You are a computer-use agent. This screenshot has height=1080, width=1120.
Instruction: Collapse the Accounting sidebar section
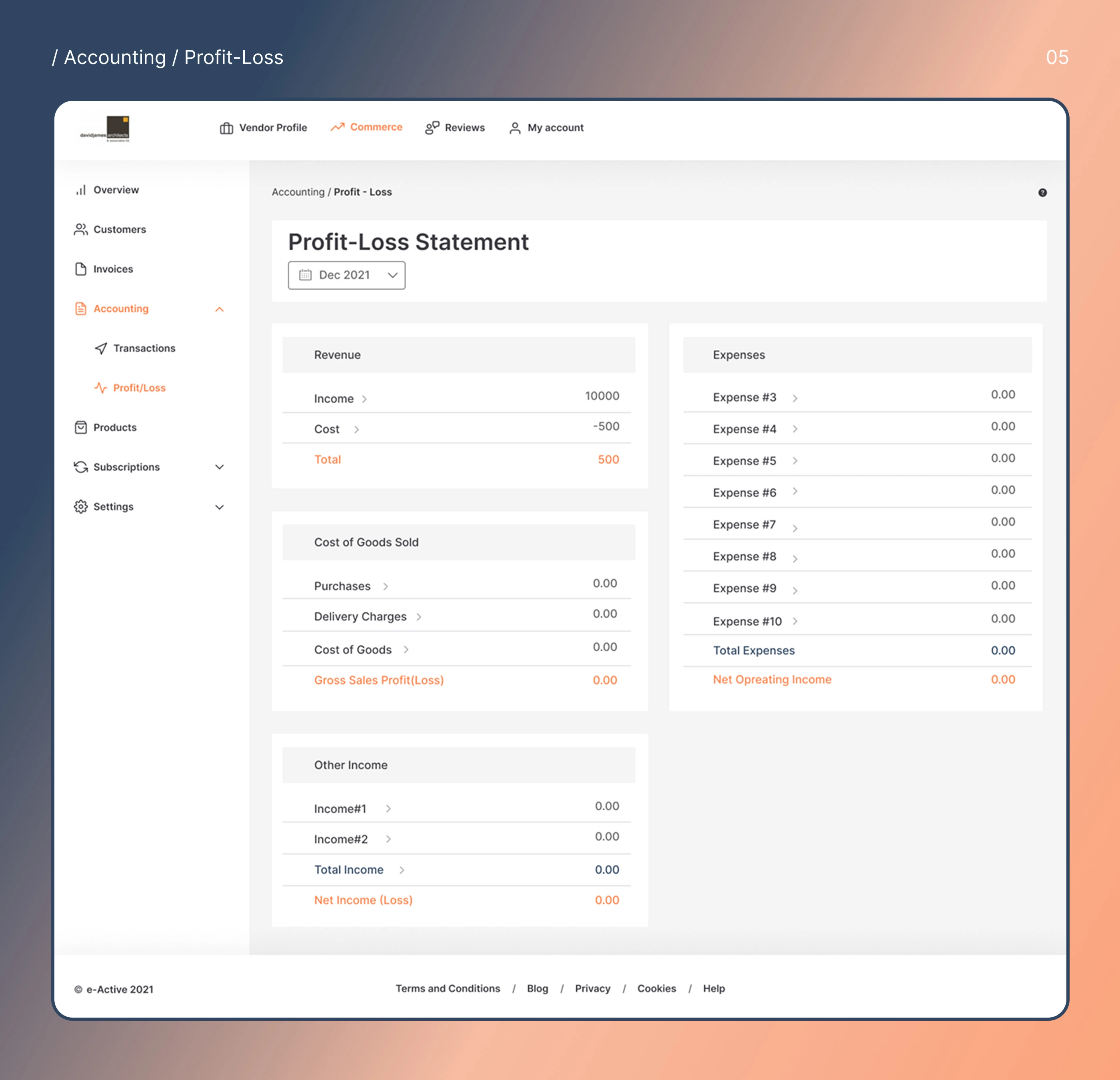click(x=220, y=309)
